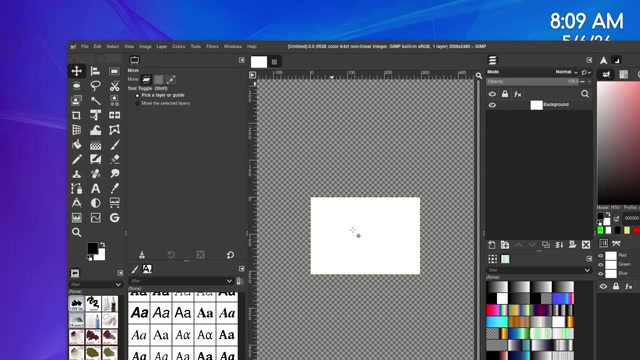Click the foreground color swatch in toolbox
Screen dimensions: 640x360
(93, 248)
